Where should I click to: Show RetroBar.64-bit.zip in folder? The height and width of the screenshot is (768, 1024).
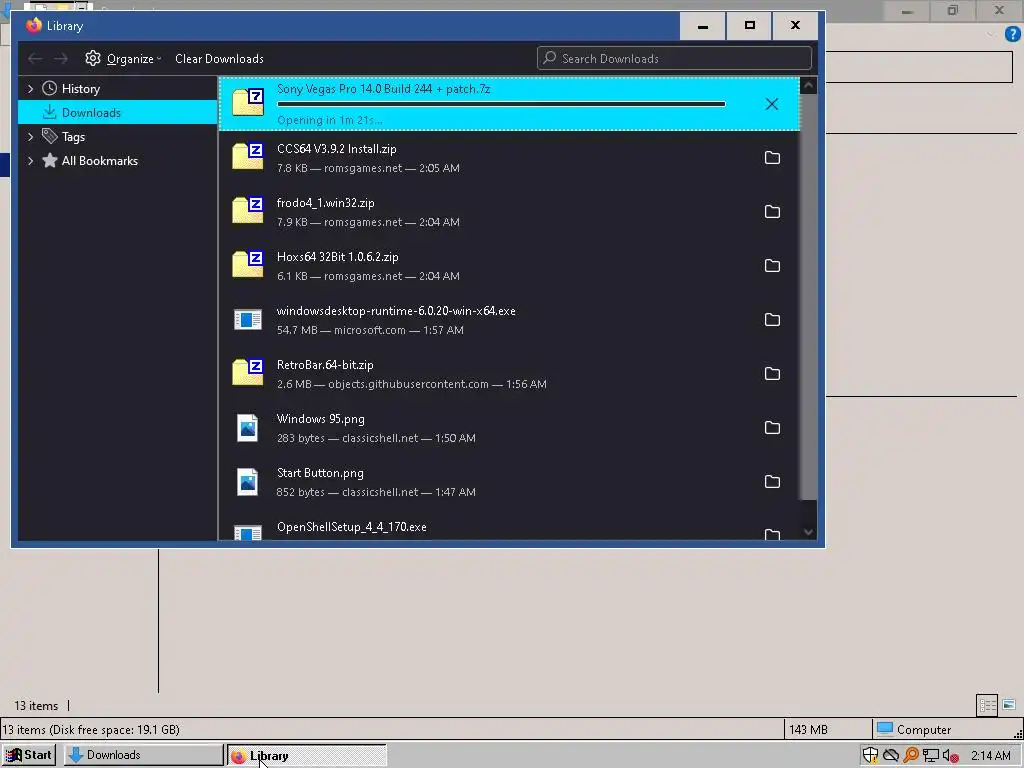click(x=772, y=374)
